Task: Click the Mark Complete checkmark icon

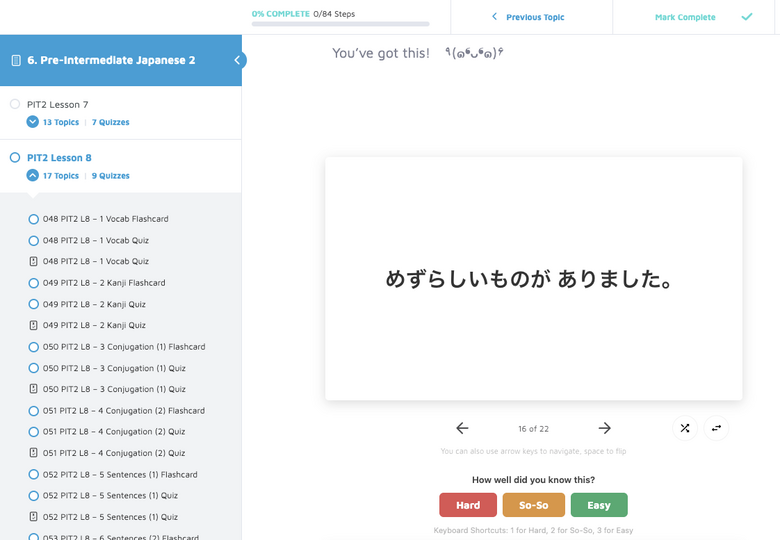Action: click(747, 17)
